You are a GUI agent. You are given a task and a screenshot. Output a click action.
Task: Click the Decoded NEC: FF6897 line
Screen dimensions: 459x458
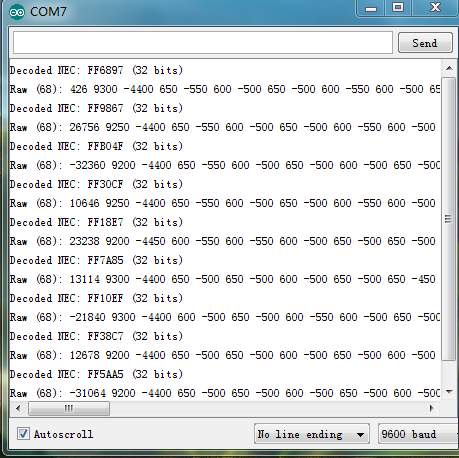click(96, 70)
